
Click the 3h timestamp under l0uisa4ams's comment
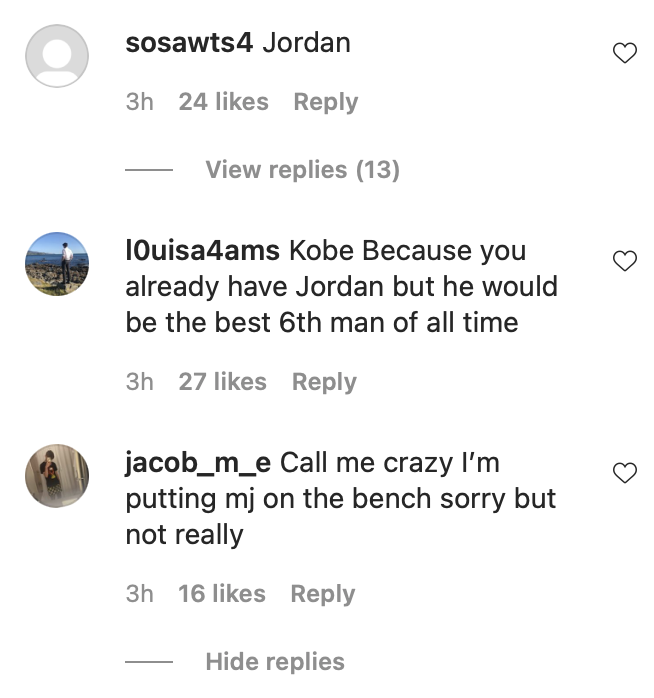(x=140, y=382)
